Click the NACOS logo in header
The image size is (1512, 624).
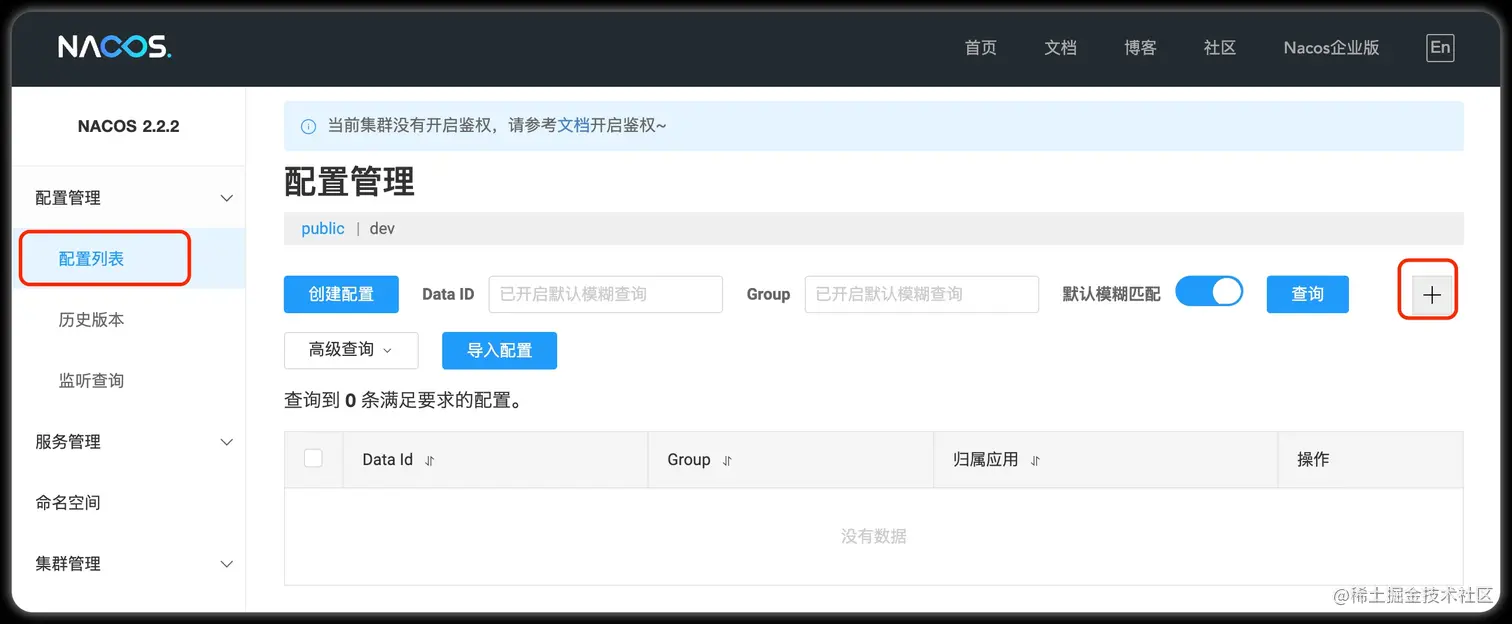point(114,47)
